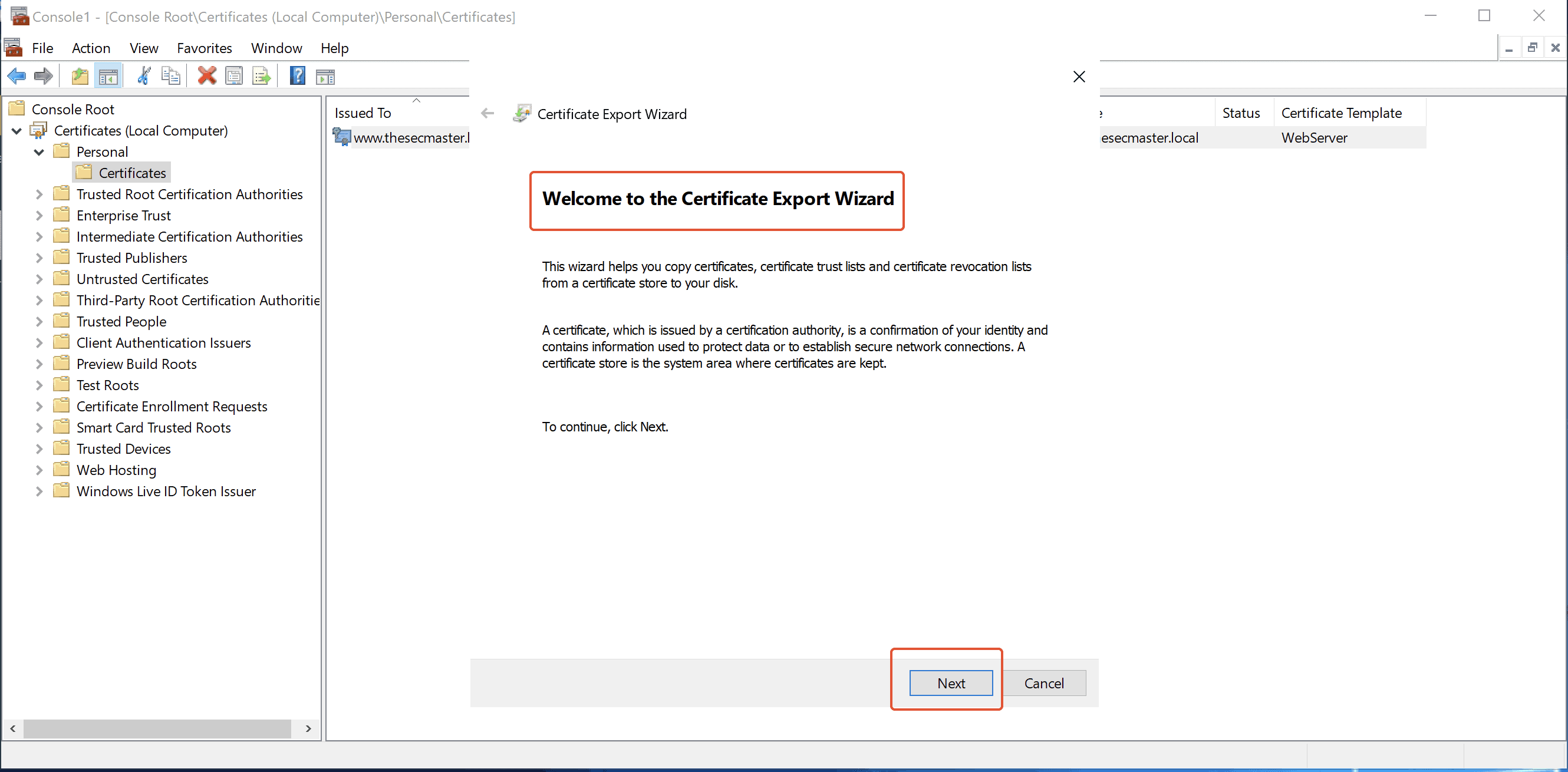
Task: Click the Copy icon in the toolbar
Action: 171,76
